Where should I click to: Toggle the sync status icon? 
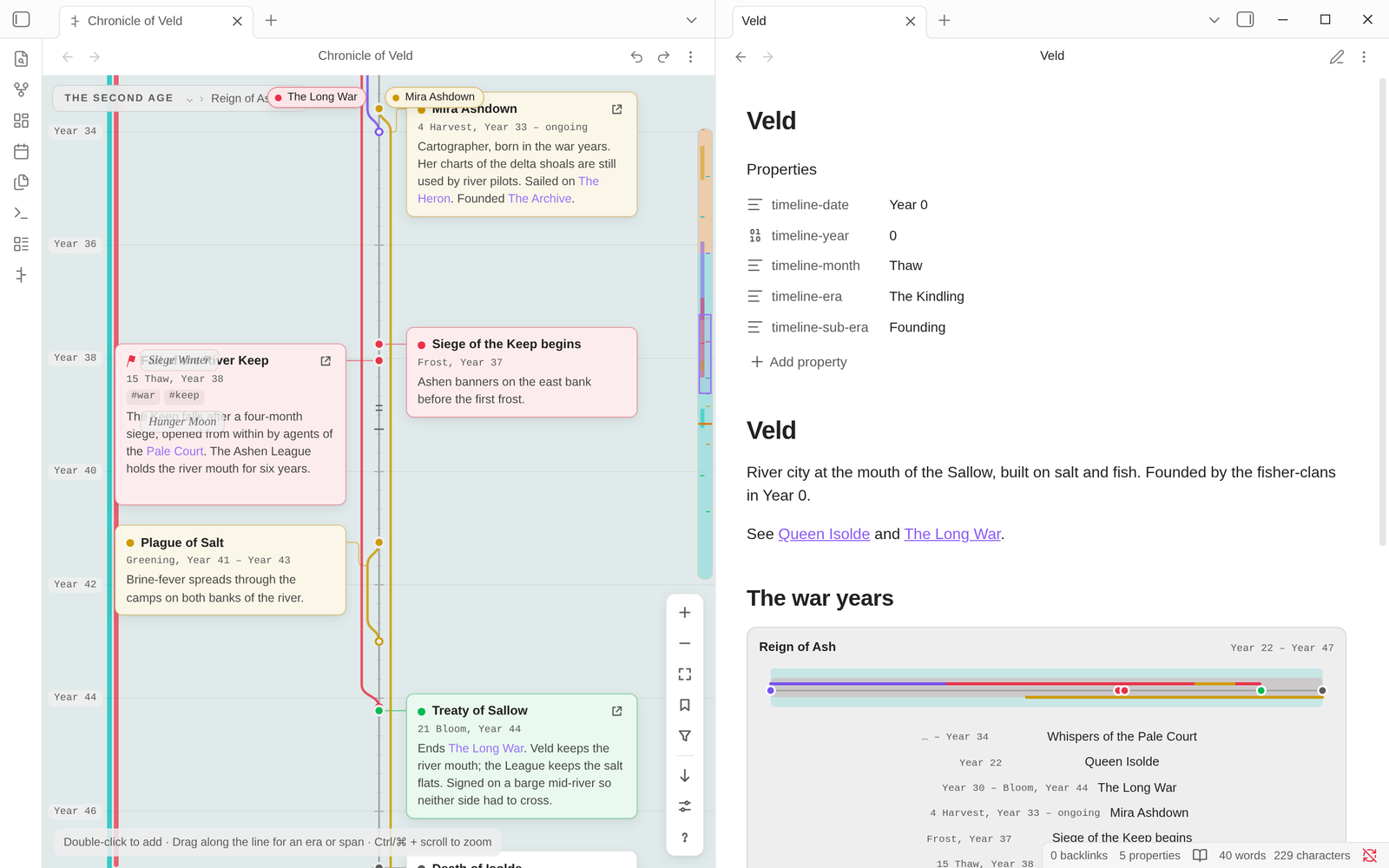pyautogui.click(x=1370, y=856)
